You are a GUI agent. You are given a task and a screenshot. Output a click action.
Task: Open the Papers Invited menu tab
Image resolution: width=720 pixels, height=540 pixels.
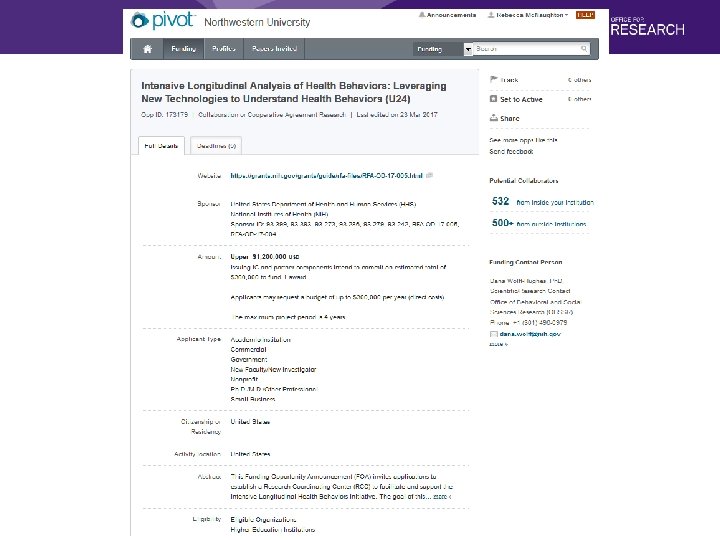click(274, 49)
